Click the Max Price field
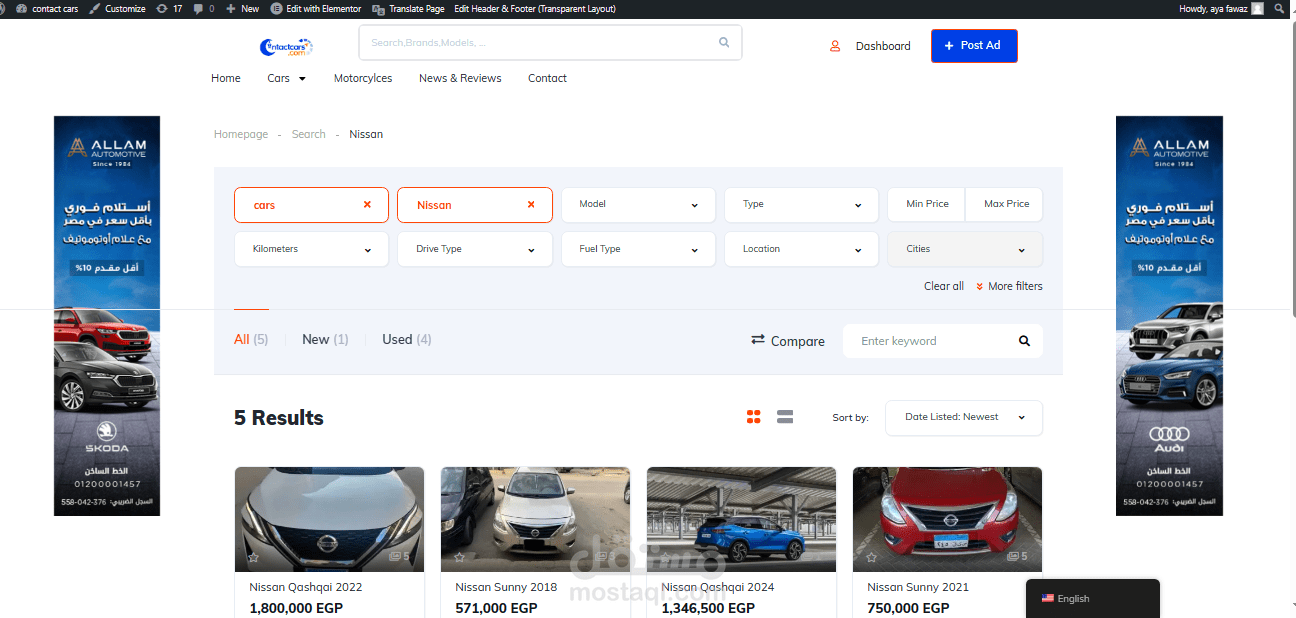 tap(1006, 204)
